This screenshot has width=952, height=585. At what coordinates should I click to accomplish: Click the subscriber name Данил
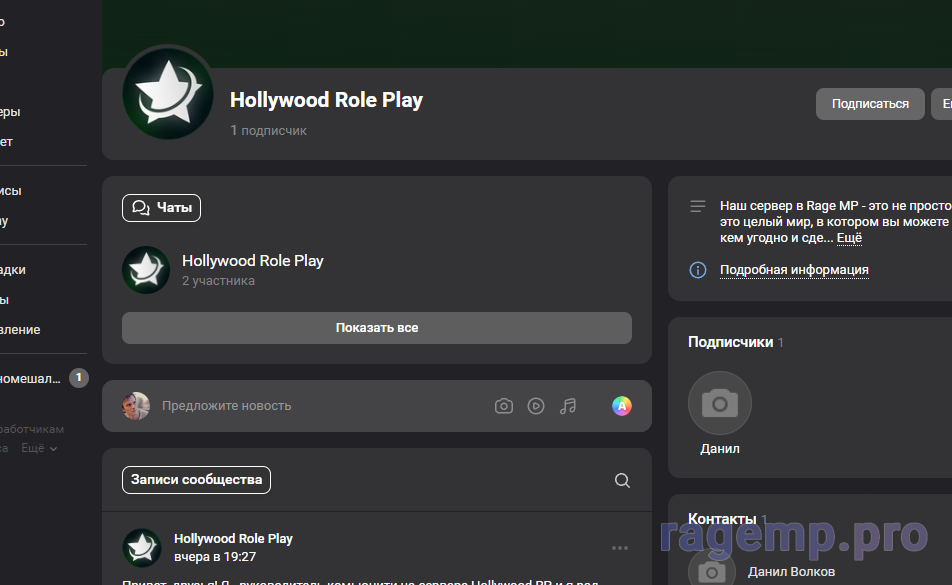coord(719,449)
